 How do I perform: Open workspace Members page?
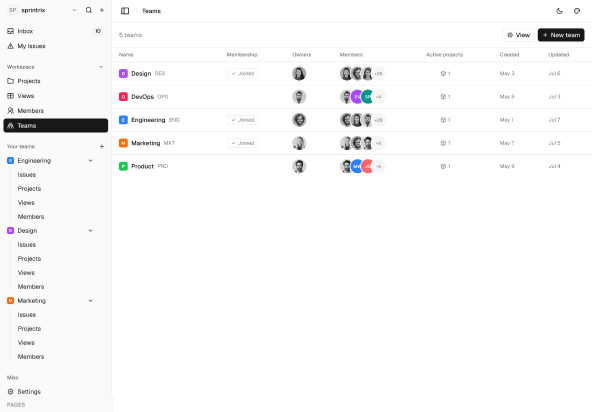point(56,111)
